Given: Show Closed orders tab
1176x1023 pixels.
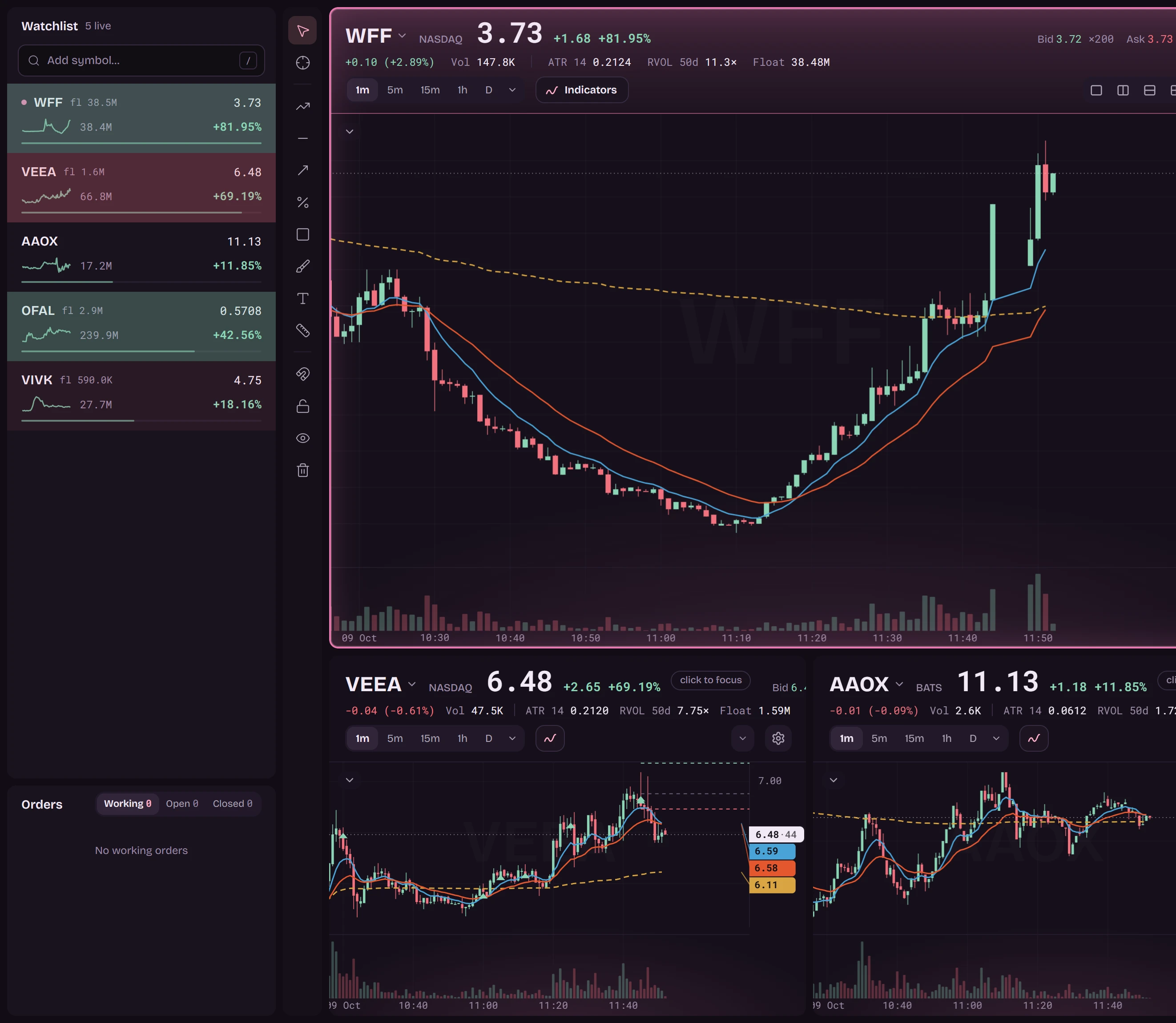Looking at the screenshot, I should pos(232,803).
